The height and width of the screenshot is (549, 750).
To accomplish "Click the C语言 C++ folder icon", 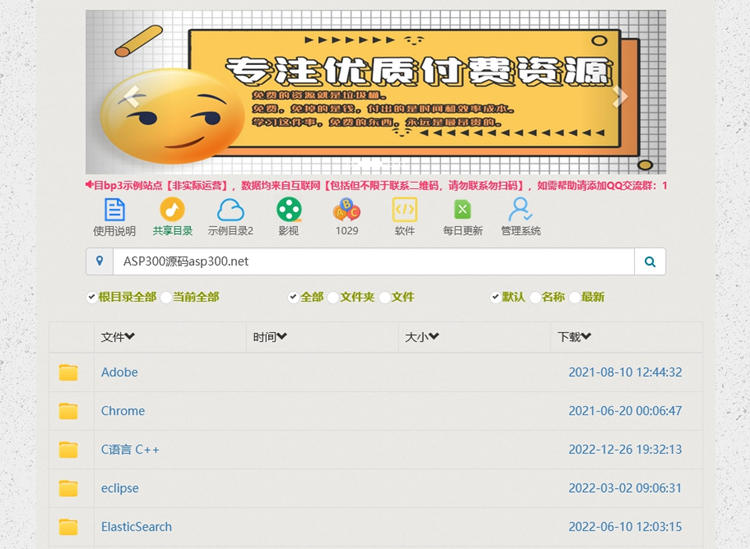I will click(x=68, y=450).
